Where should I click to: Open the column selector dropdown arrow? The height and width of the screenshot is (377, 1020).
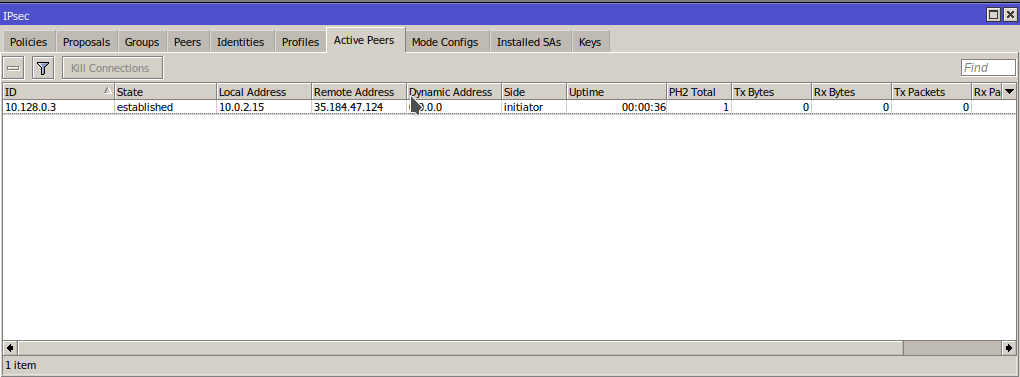tap(1009, 92)
